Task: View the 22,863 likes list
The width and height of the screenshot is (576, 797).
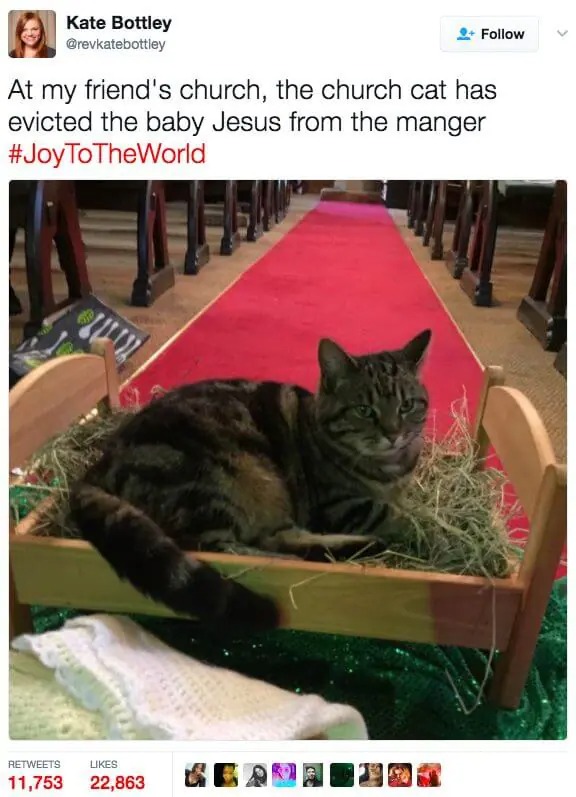Action: (117, 782)
